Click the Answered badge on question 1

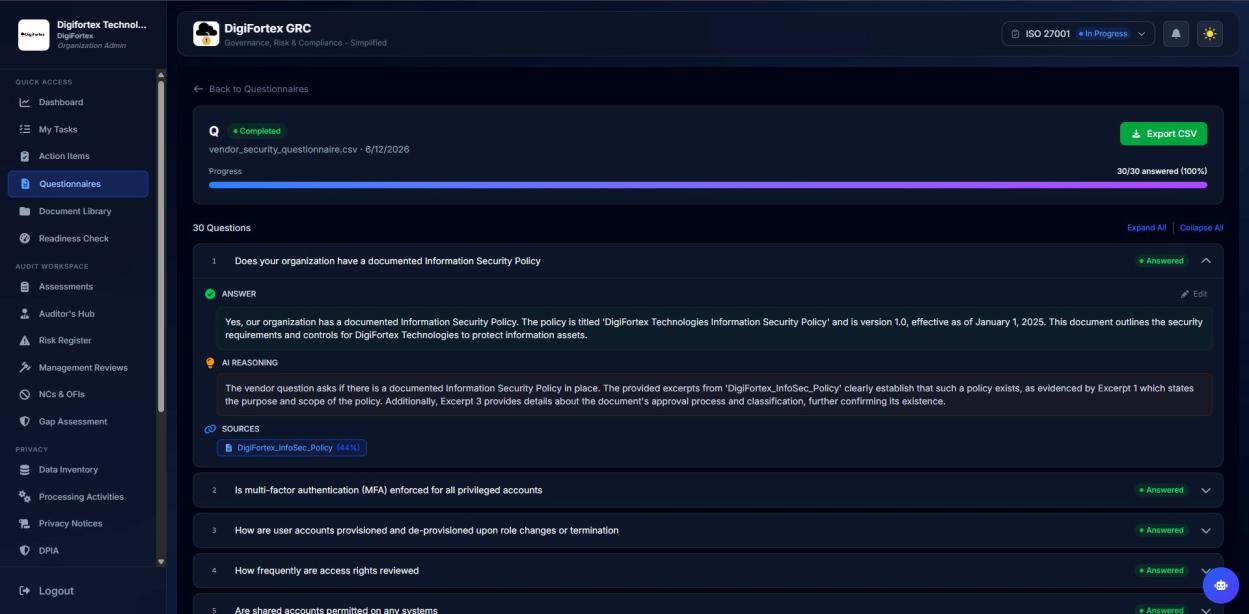coord(1161,261)
